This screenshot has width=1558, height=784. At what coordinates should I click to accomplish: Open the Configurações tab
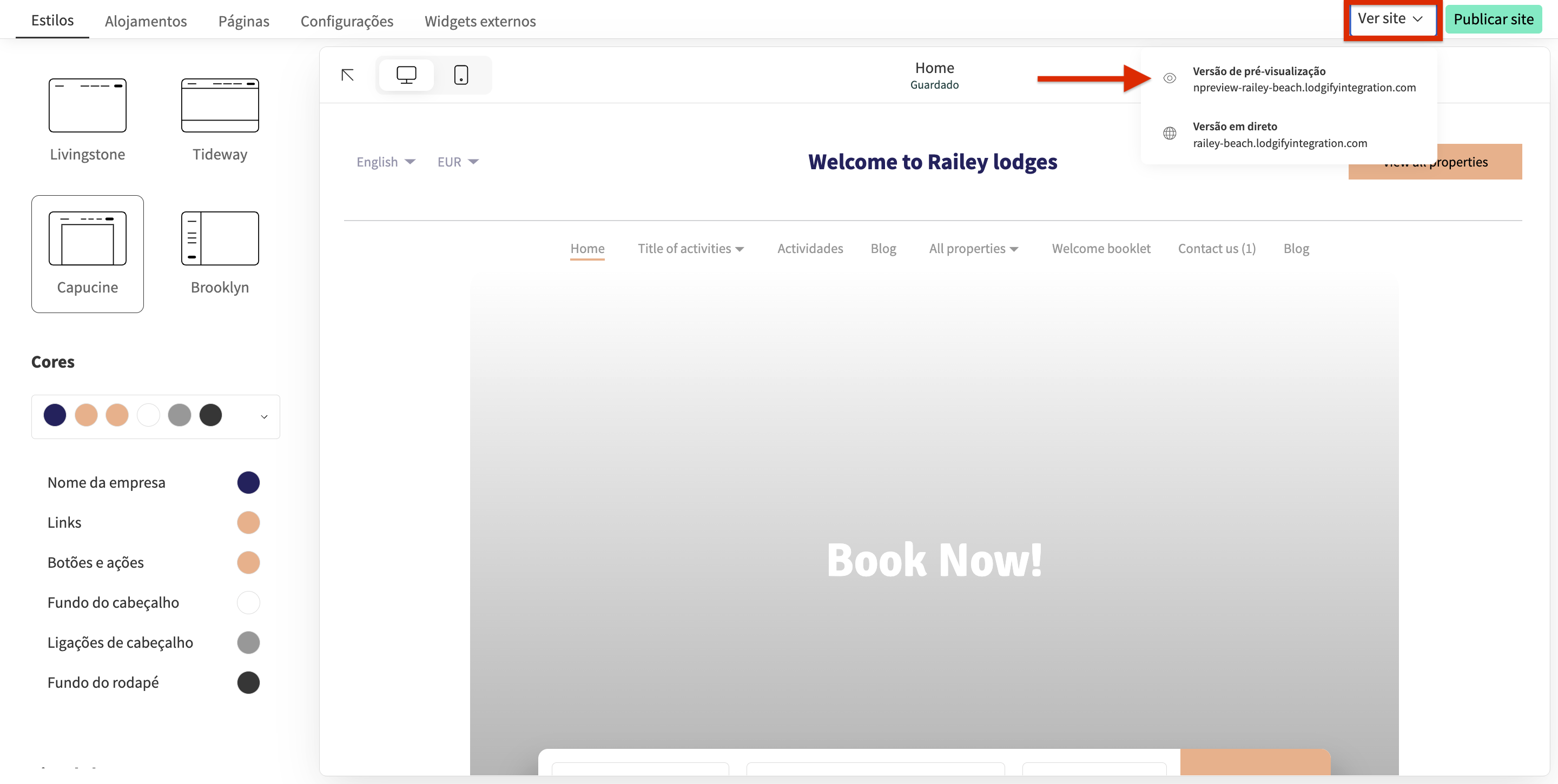click(347, 21)
